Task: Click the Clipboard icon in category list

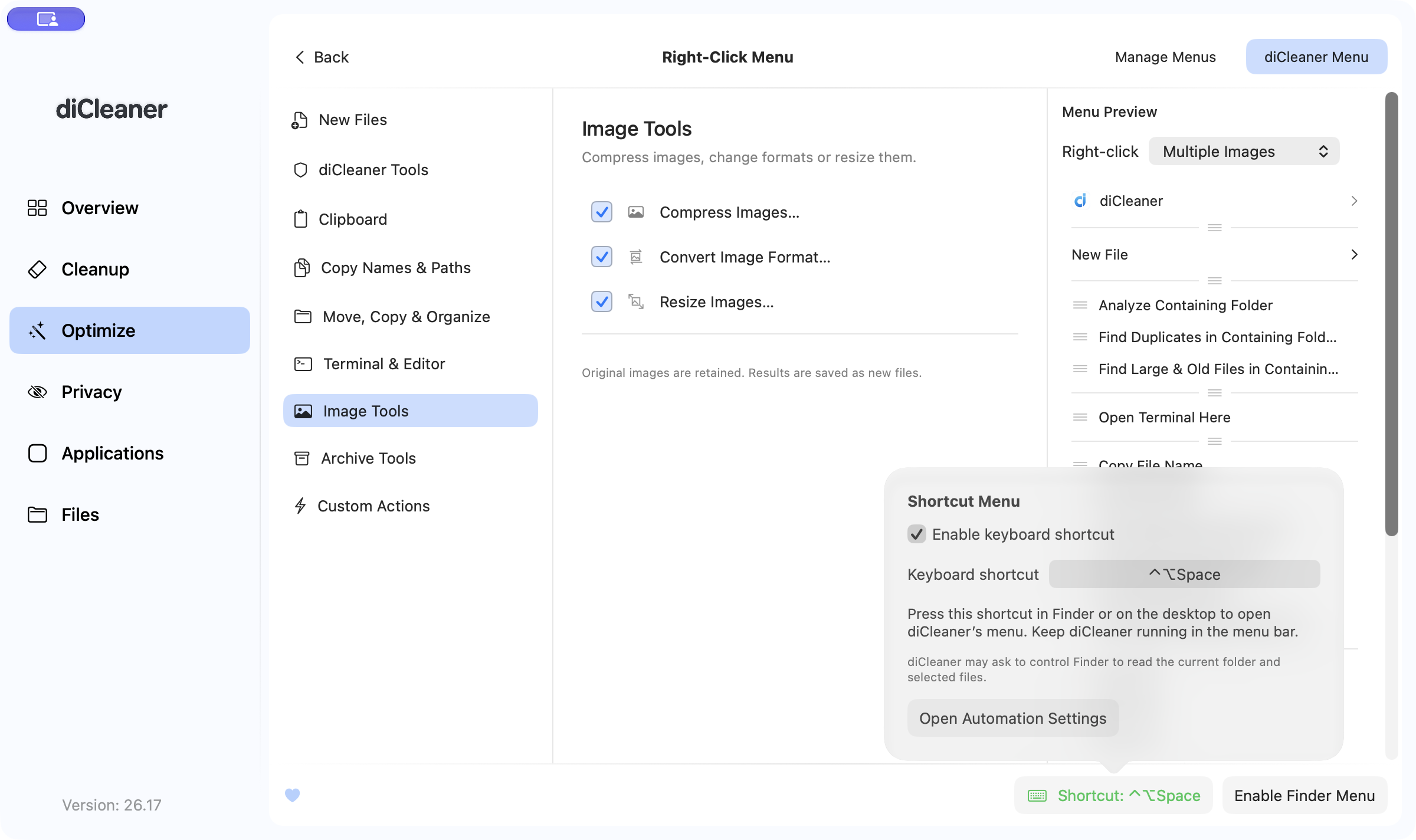Action: click(300, 219)
